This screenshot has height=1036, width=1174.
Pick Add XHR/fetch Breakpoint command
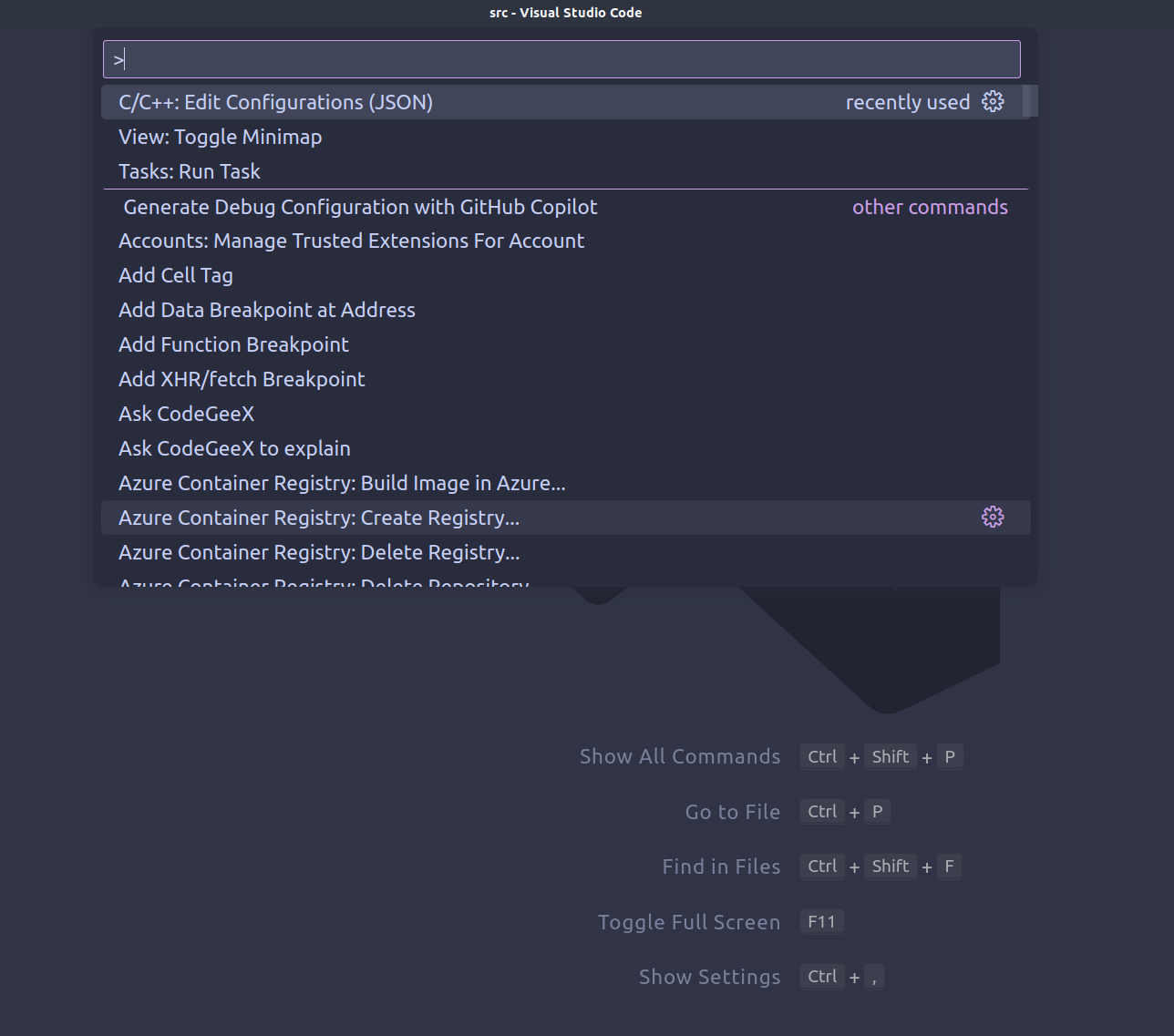coord(242,379)
